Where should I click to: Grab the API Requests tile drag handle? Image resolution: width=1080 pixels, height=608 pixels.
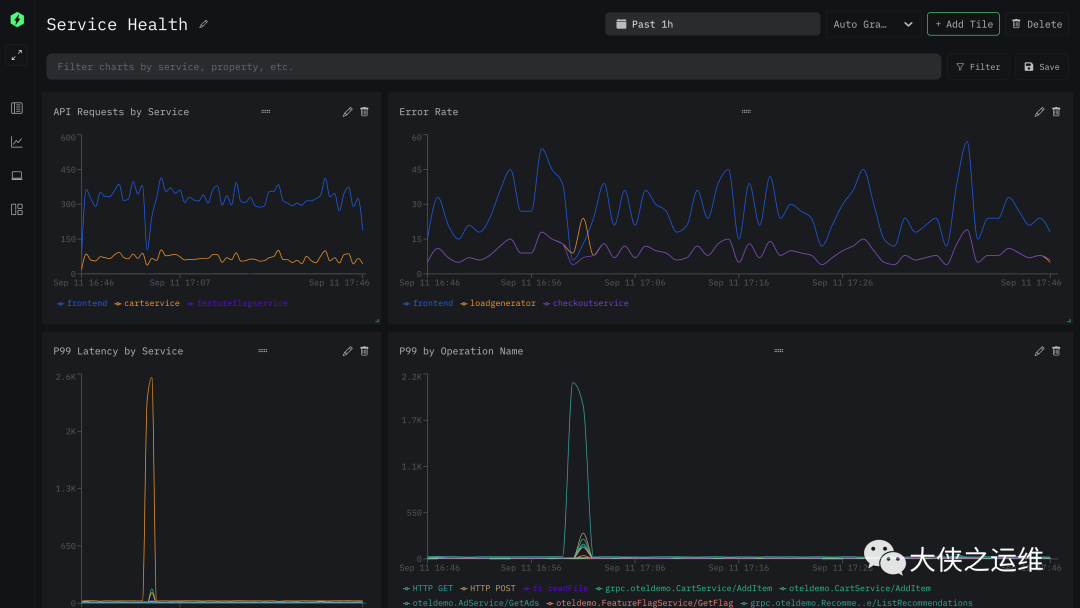tap(266, 111)
